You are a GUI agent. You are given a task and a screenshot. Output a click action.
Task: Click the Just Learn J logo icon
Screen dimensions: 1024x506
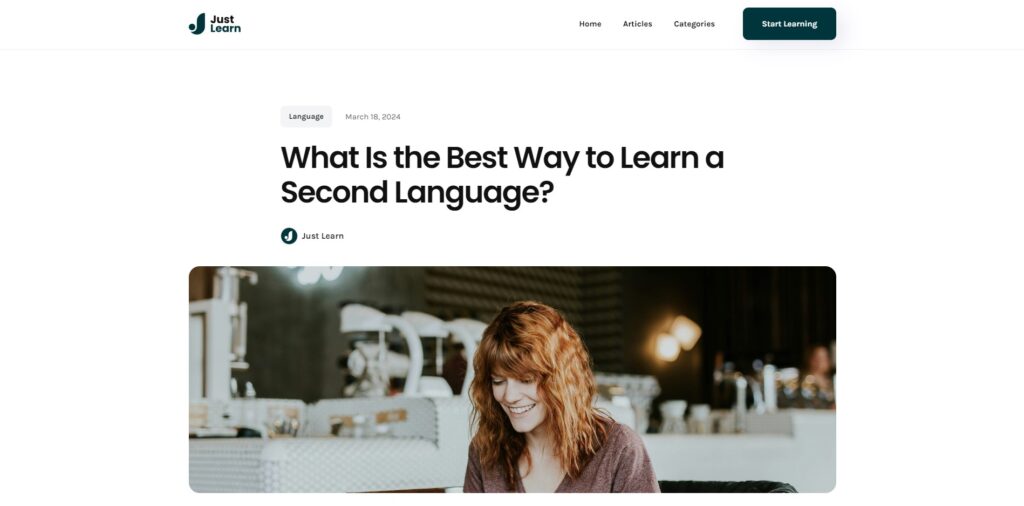(197, 24)
